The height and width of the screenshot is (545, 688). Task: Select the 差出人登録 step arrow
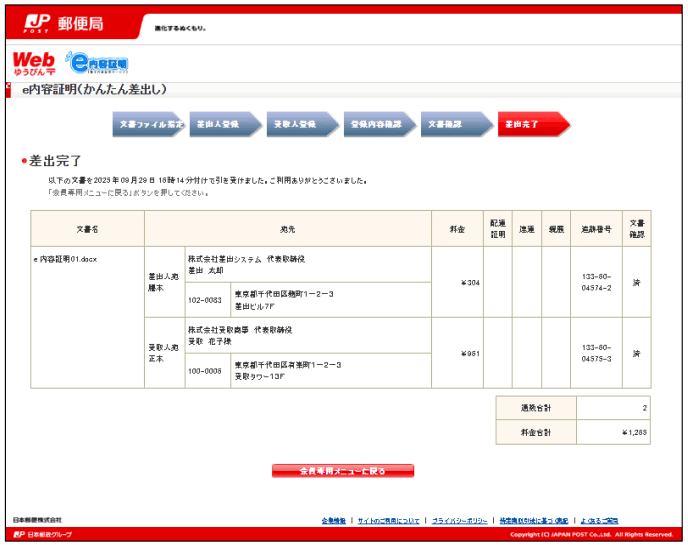(226, 124)
